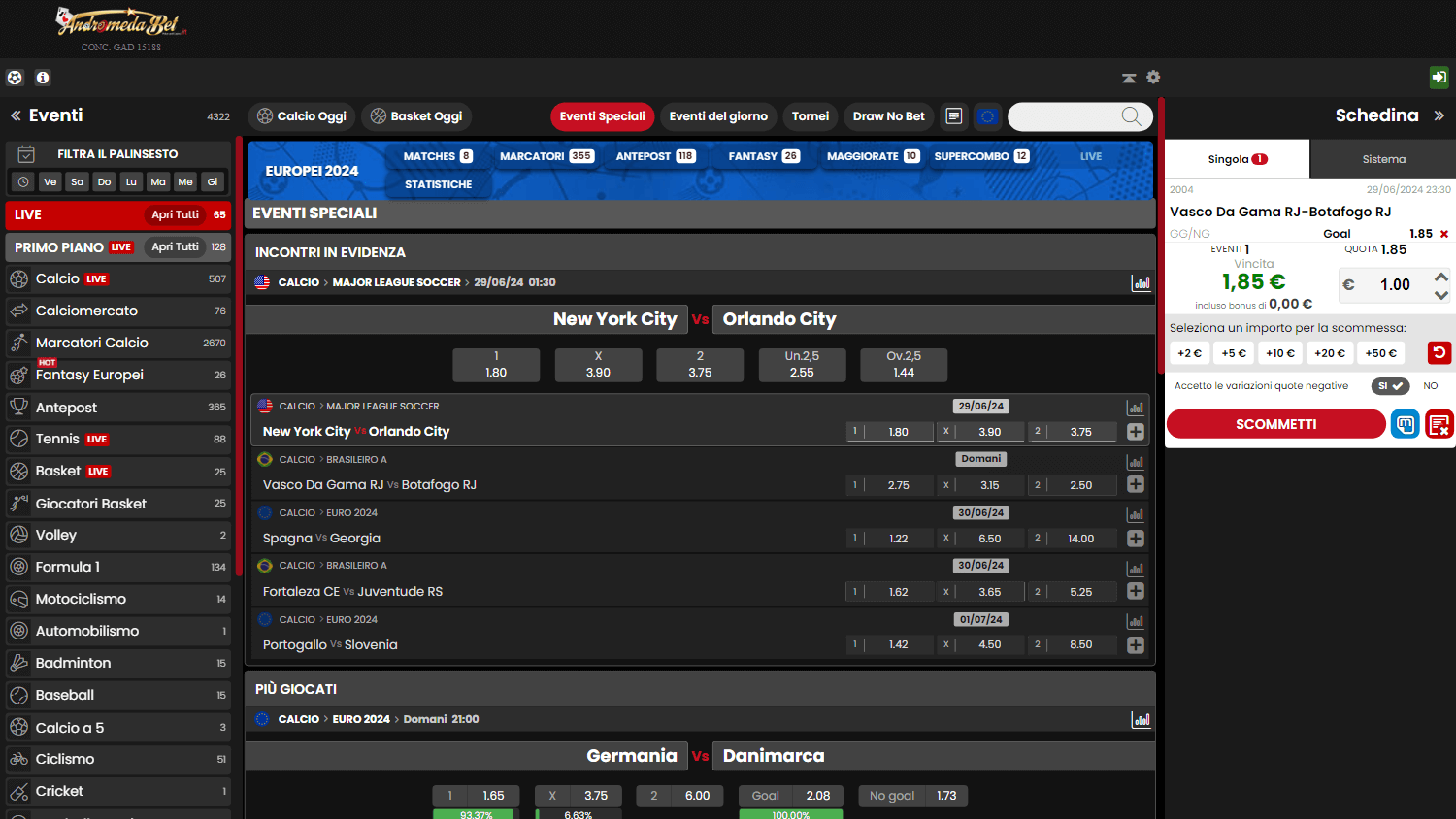The width and height of the screenshot is (1456, 819).
Task: Open stats chart icon for Germania Danimarca
Action: pyautogui.click(x=1142, y=720)
